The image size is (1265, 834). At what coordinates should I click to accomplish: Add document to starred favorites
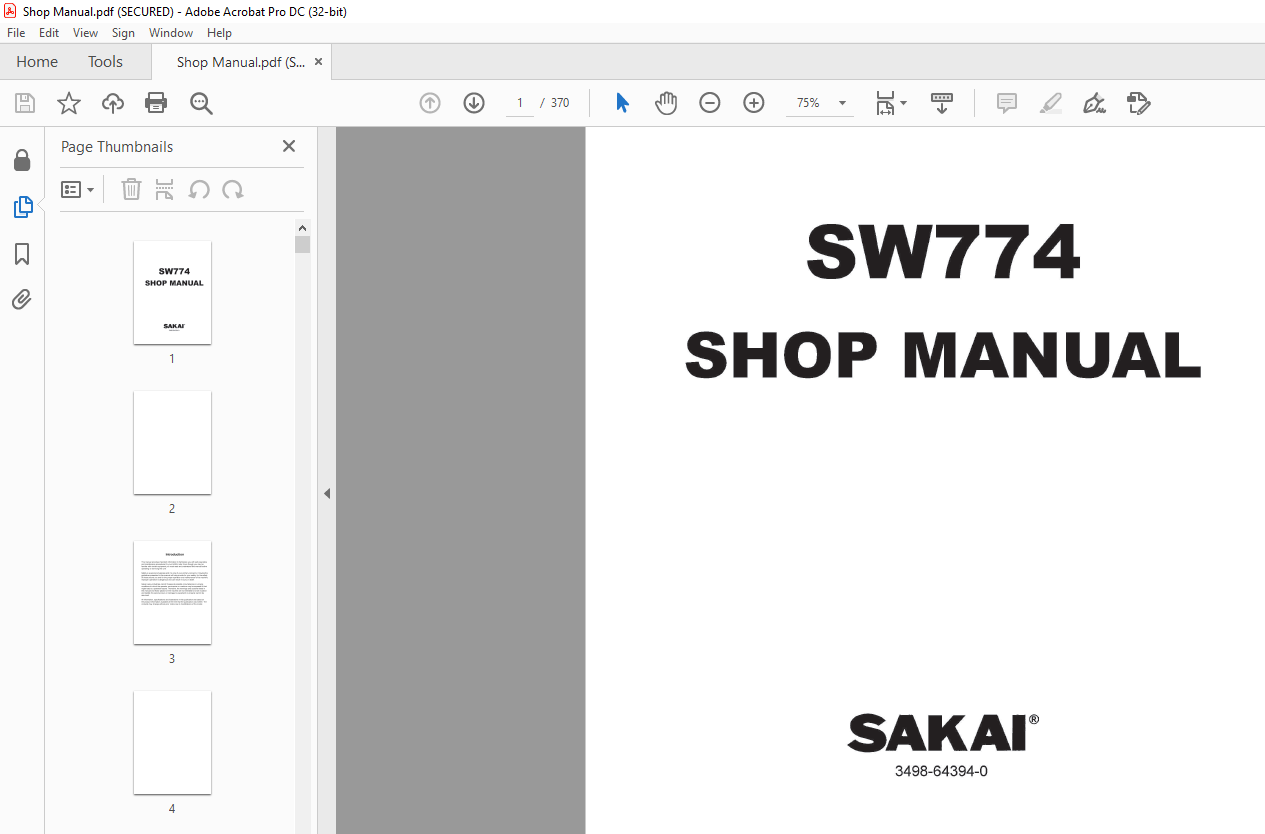[68, 103]
